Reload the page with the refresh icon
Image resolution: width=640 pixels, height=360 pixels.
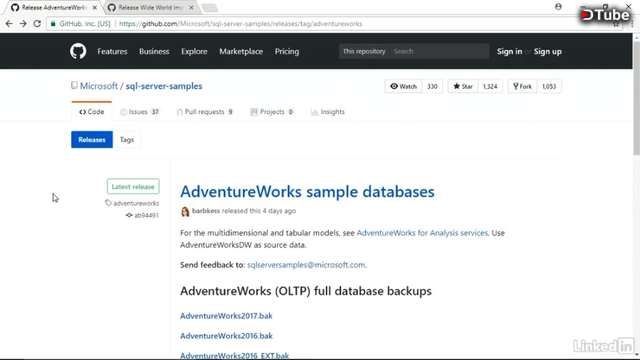coord(37,24)
